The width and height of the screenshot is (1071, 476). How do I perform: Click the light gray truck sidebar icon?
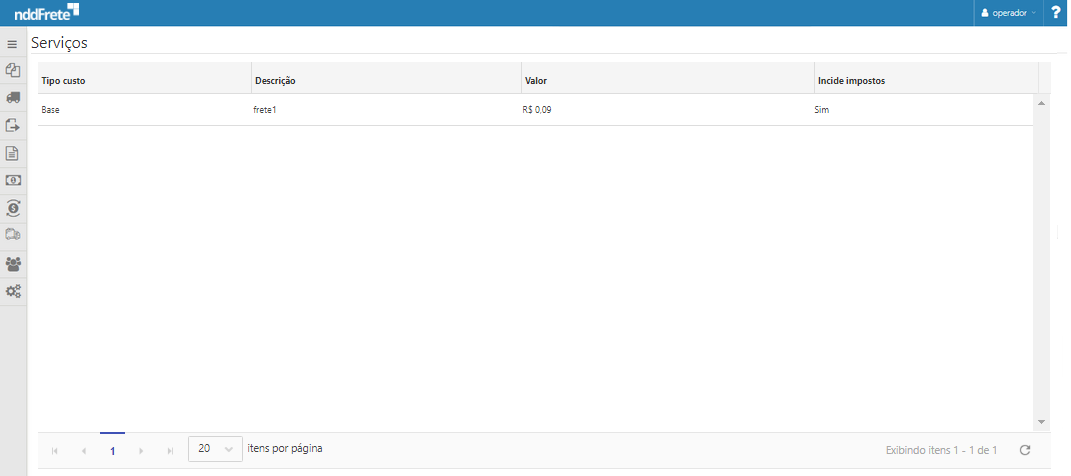[13, 234]
